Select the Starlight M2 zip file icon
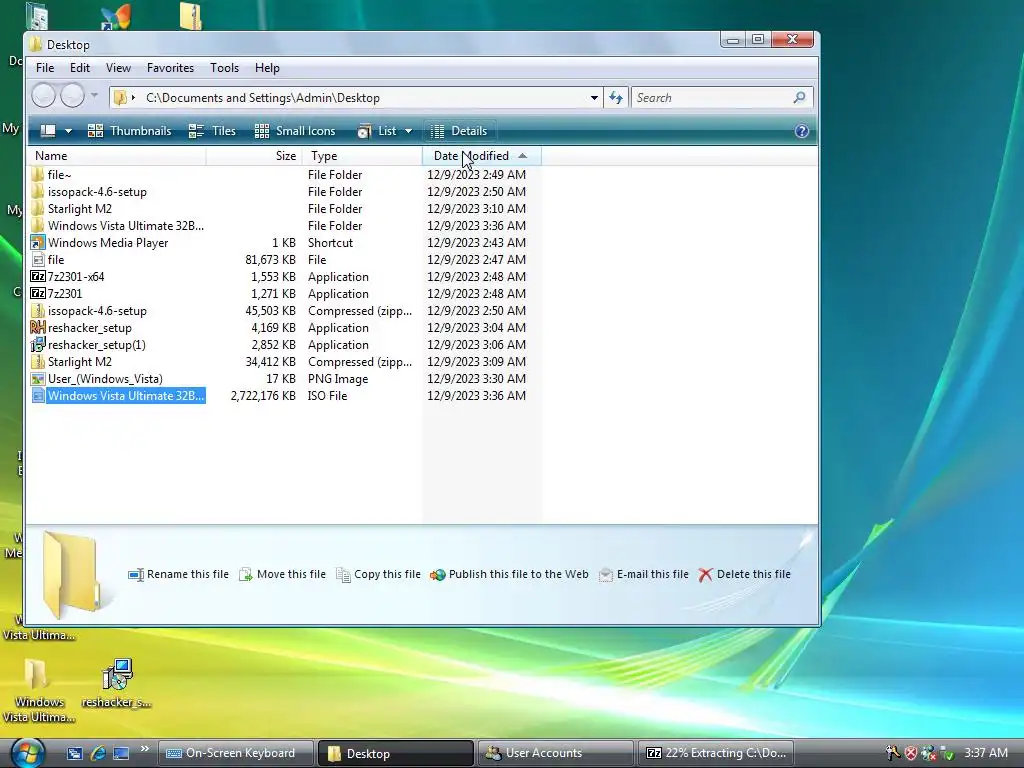The width and height of the screenshot is (1024, 768). point(38,362)
